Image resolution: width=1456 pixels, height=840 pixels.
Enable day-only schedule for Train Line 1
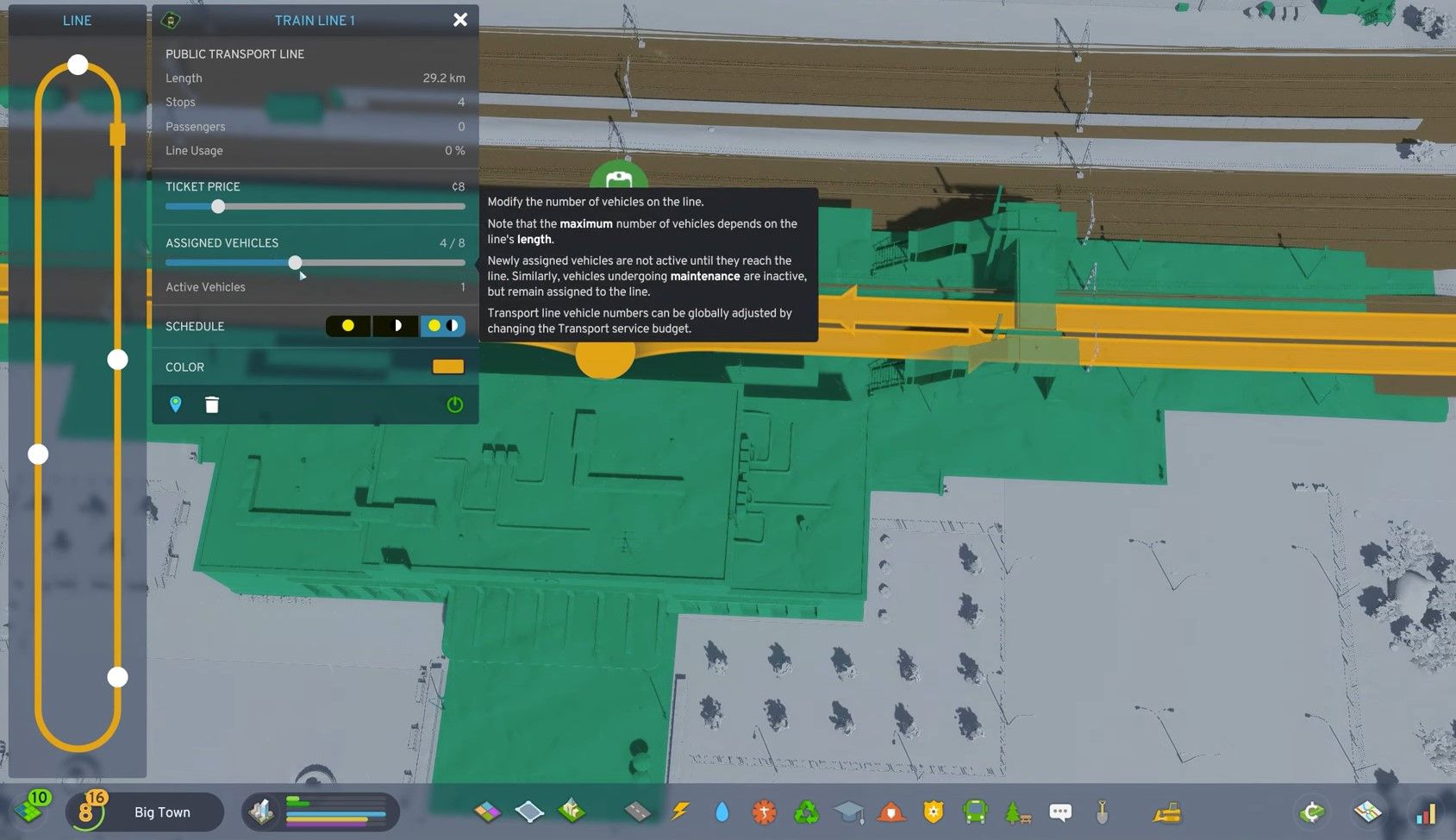[347, 326]
